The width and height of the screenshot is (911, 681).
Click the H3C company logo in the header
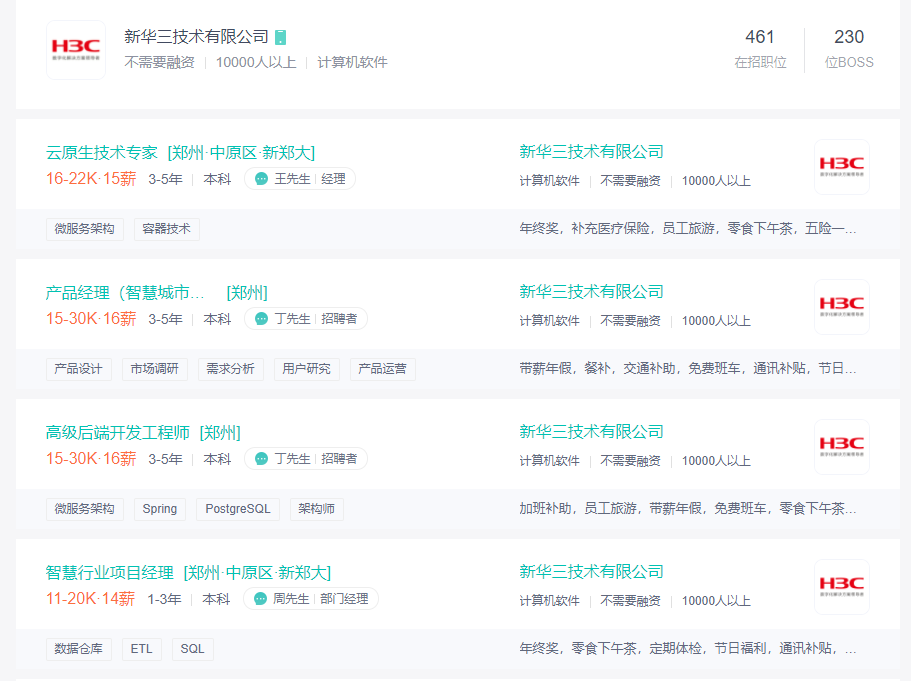coord(76,50)
